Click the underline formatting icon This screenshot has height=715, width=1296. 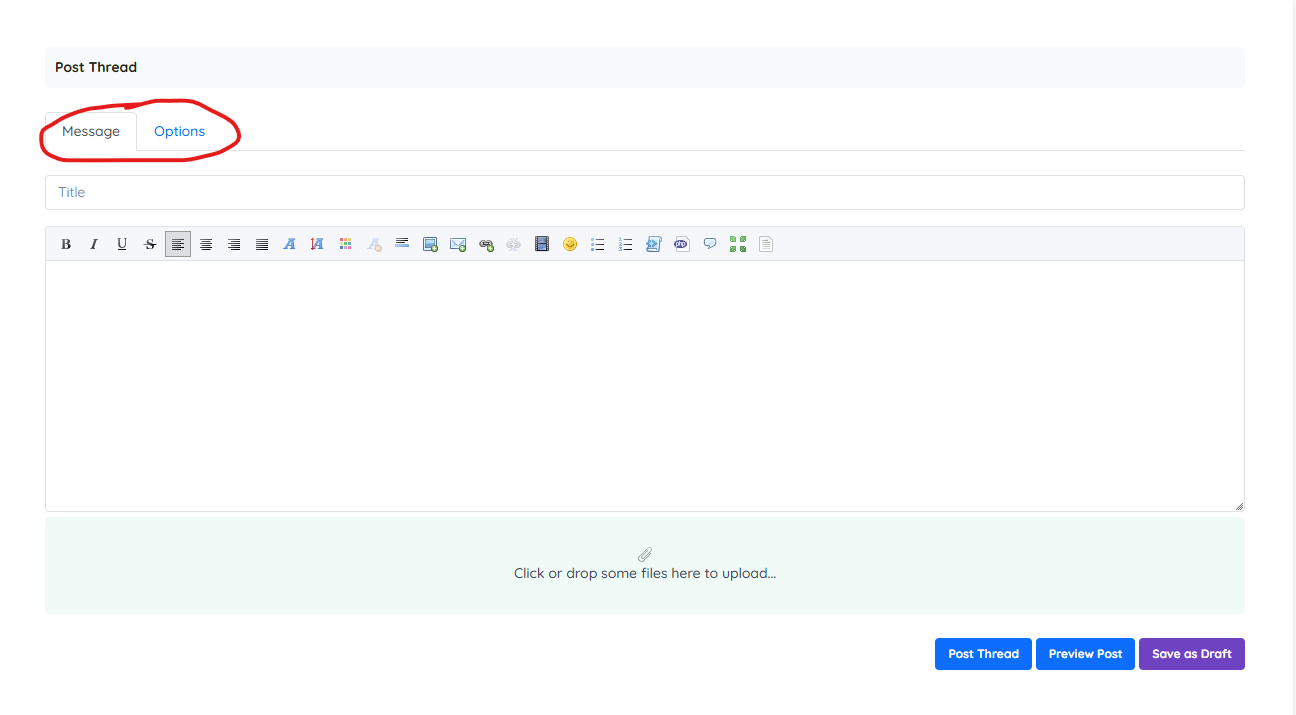click(122, 244)
